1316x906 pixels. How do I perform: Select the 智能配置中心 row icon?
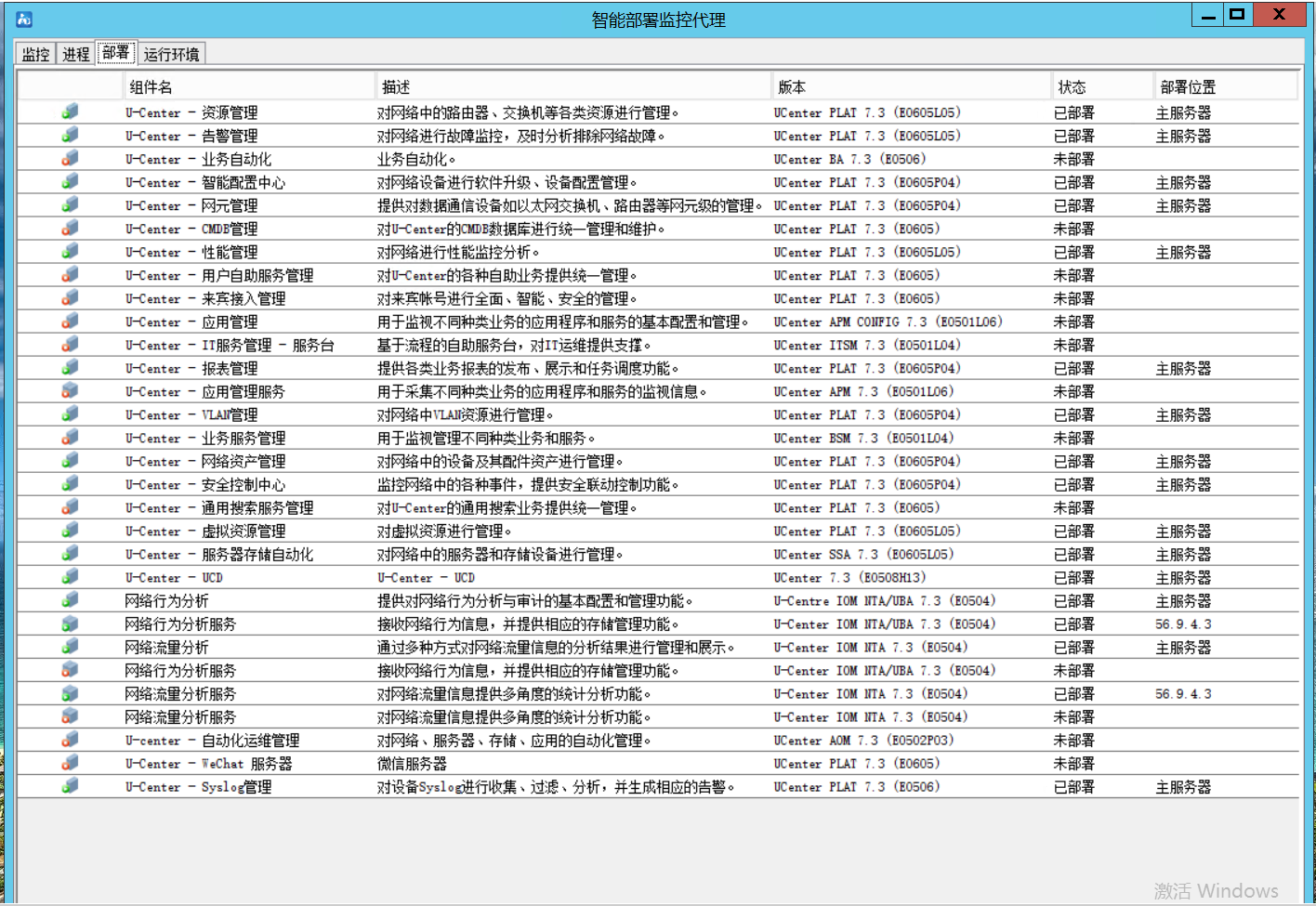tap(71, 181)
